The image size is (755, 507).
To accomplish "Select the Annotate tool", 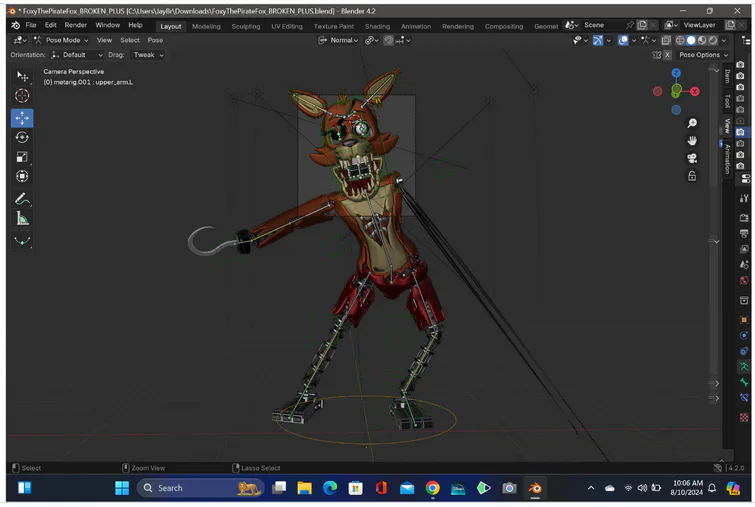I will 22,198.
